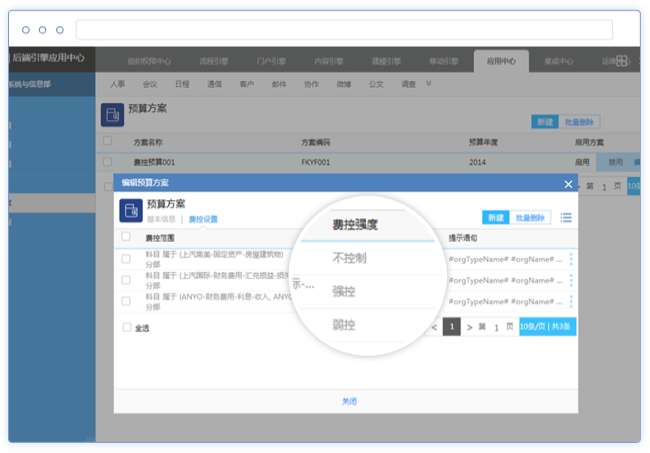Go to the next page using the > arrow
The image size is (650, 453).
470,327
